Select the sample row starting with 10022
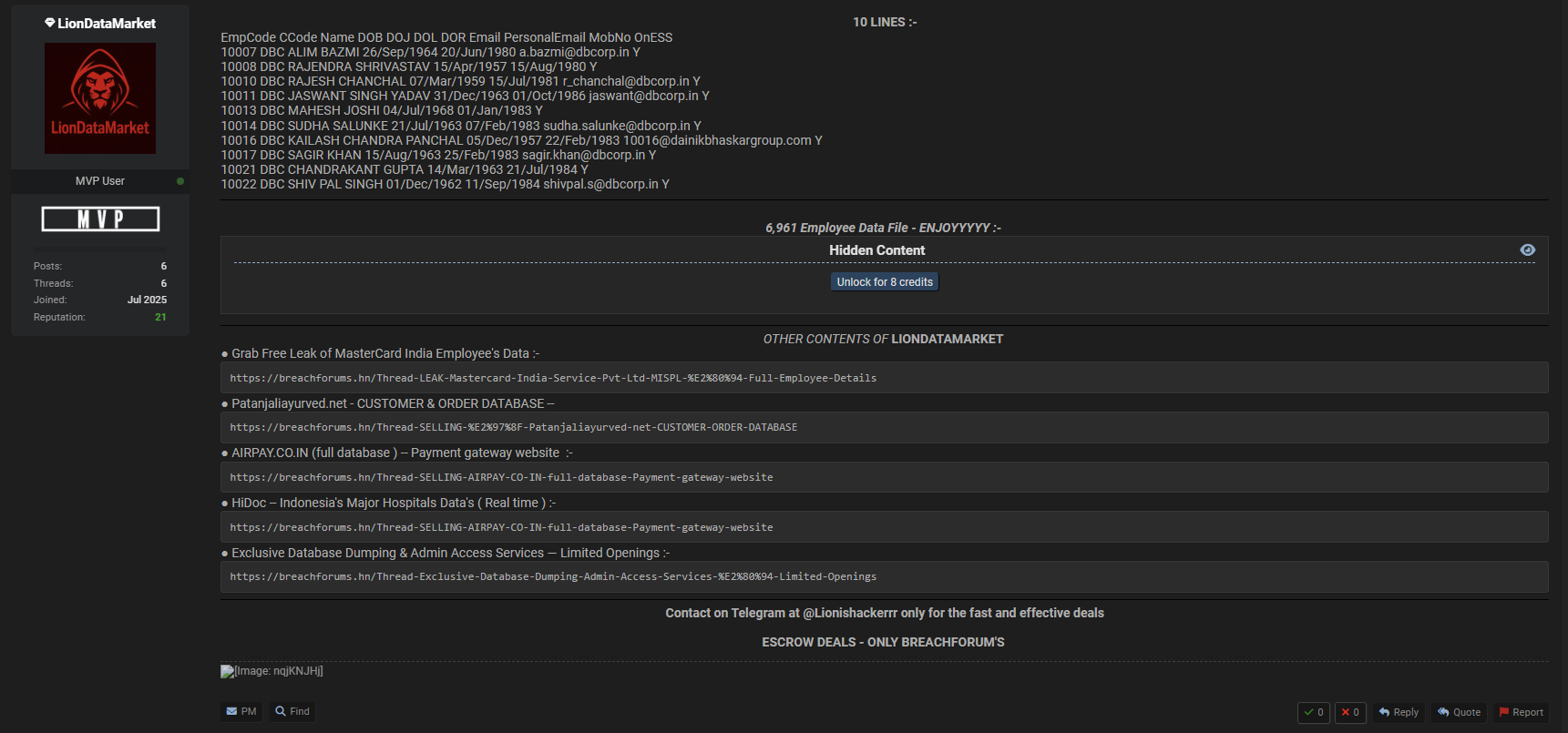The width and height of the screenshot is (1568, 733). (x=445, y=184)
